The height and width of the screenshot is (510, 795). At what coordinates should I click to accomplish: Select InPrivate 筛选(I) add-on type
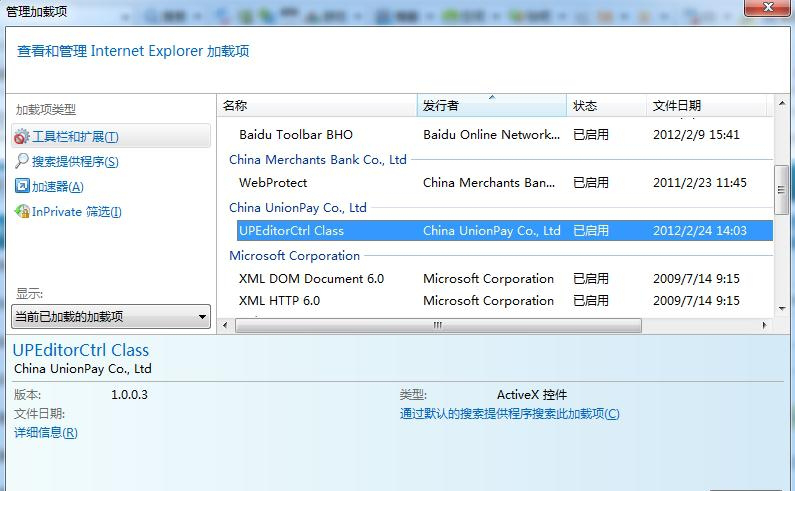pyautogui.click(x=77, y=211)
